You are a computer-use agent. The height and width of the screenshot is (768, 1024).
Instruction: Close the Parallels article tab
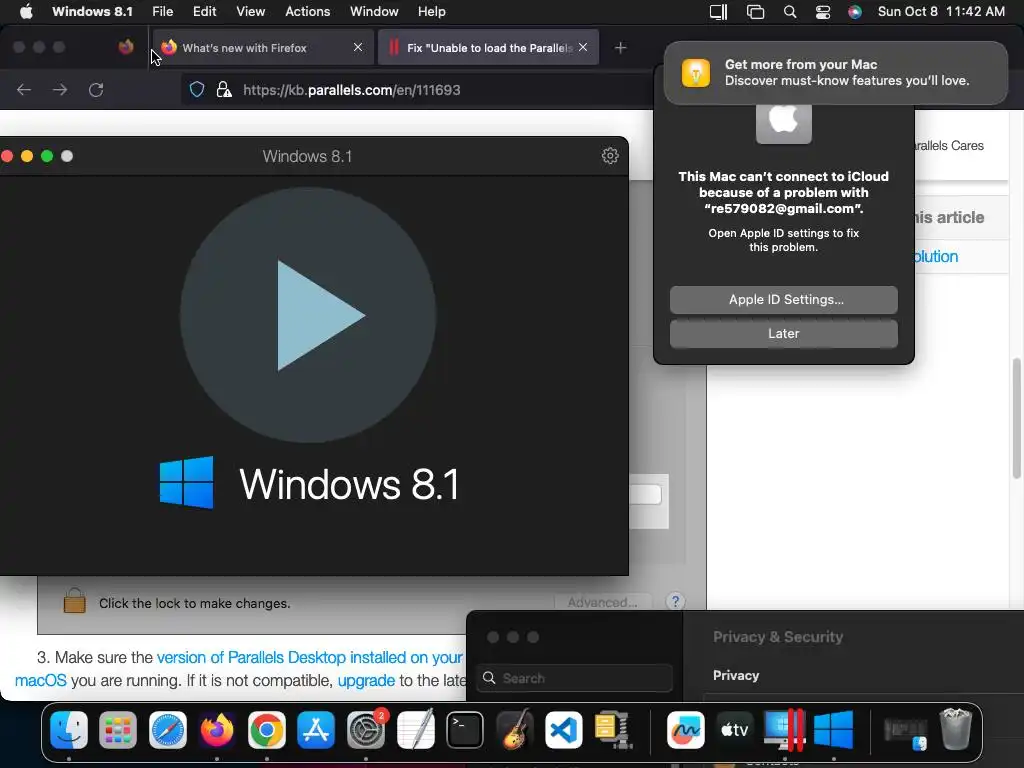click(x=583, y=47)
